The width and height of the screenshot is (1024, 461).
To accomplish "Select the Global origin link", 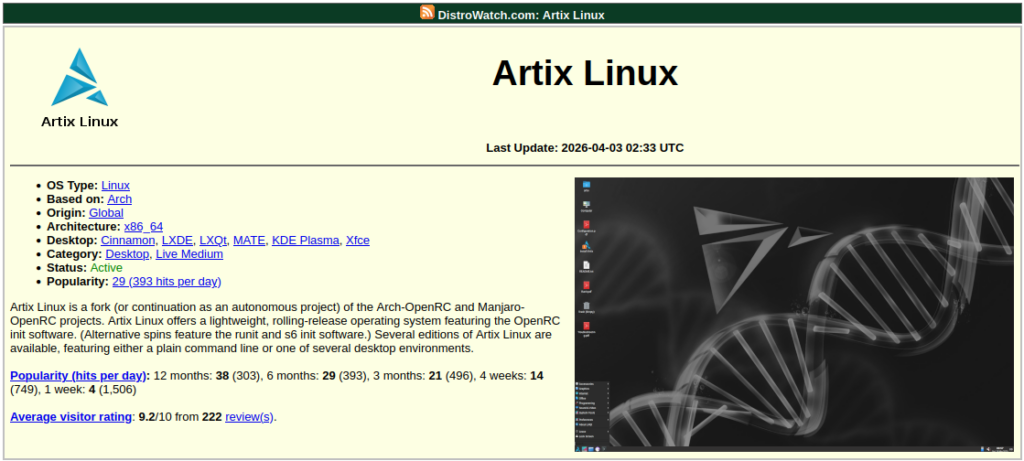I will 106,213.
